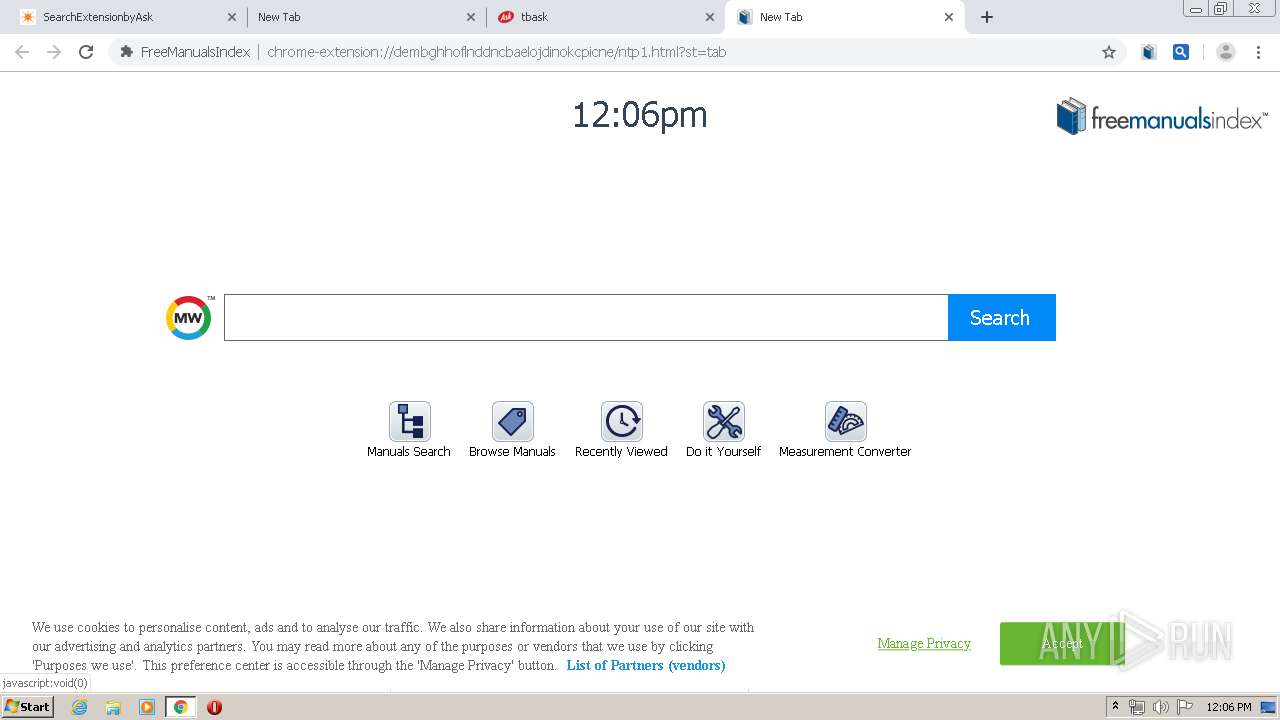Open the Recently Viewed clock icon
Screen dimensions: 1280x720
[621, 421]
